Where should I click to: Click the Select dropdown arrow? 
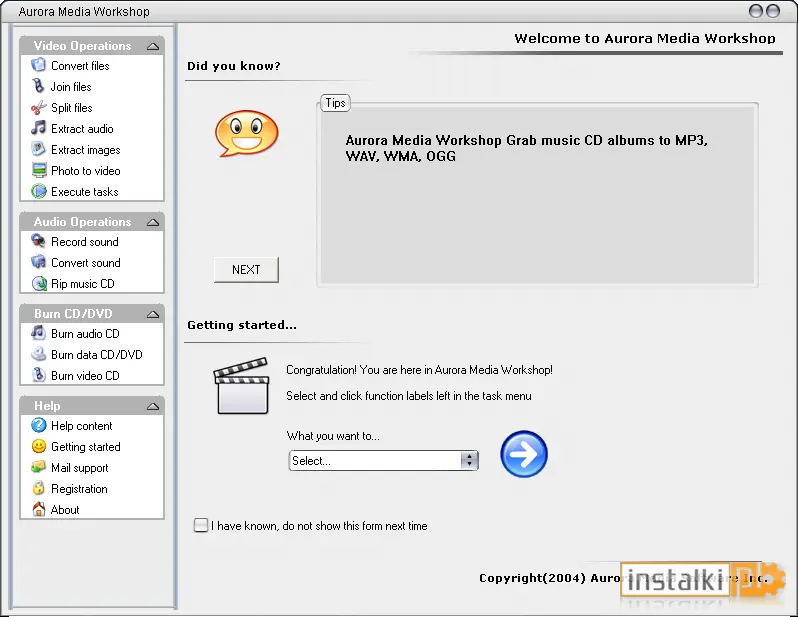pyautogui.click(x=469, y=460)
